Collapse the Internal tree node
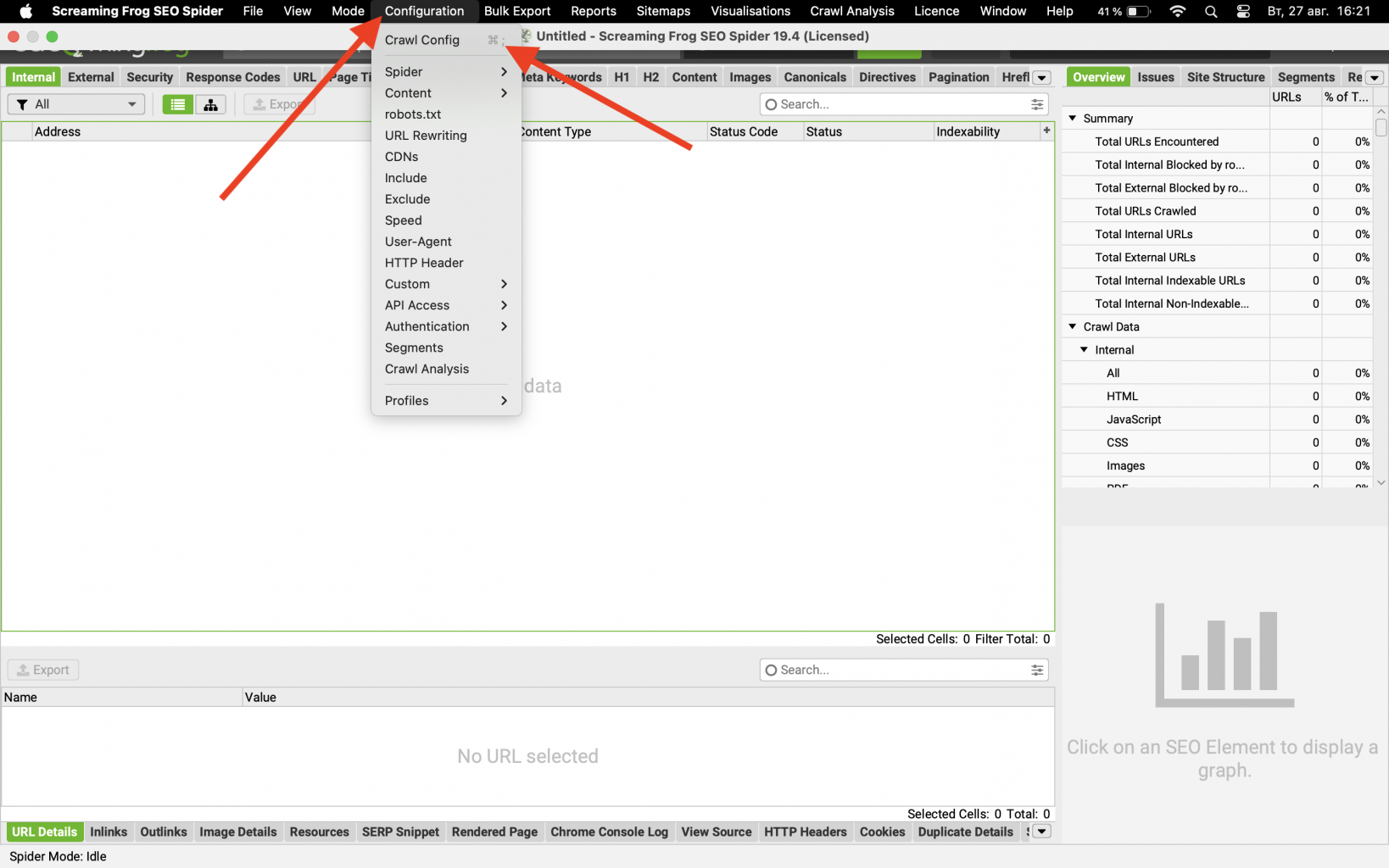1389x868 pixels. coord(1085,349)
